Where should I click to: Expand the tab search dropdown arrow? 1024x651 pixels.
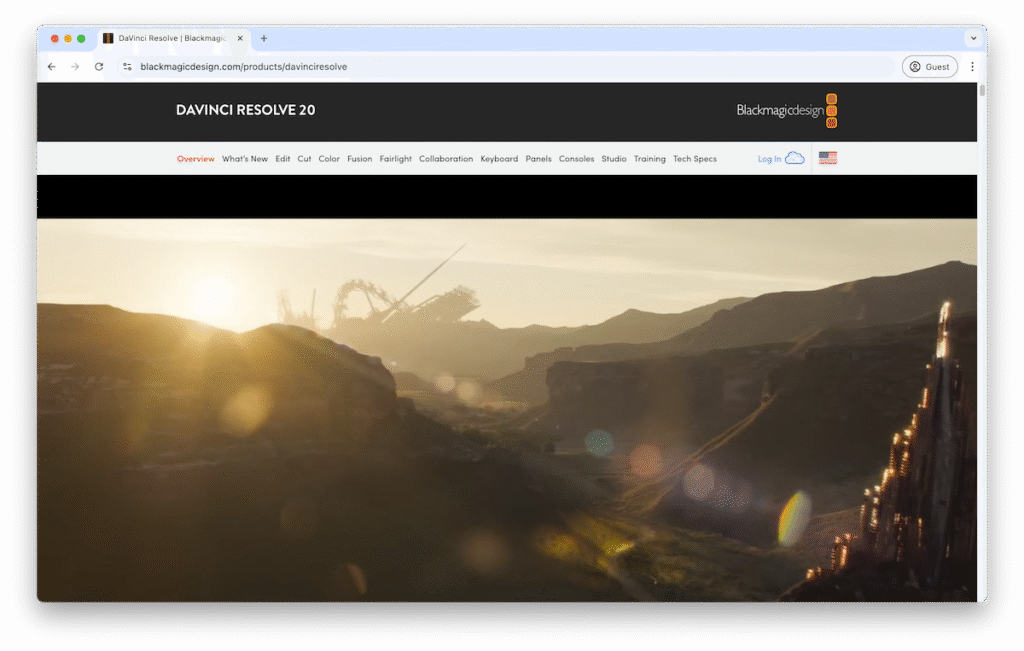tap(973, 39)
